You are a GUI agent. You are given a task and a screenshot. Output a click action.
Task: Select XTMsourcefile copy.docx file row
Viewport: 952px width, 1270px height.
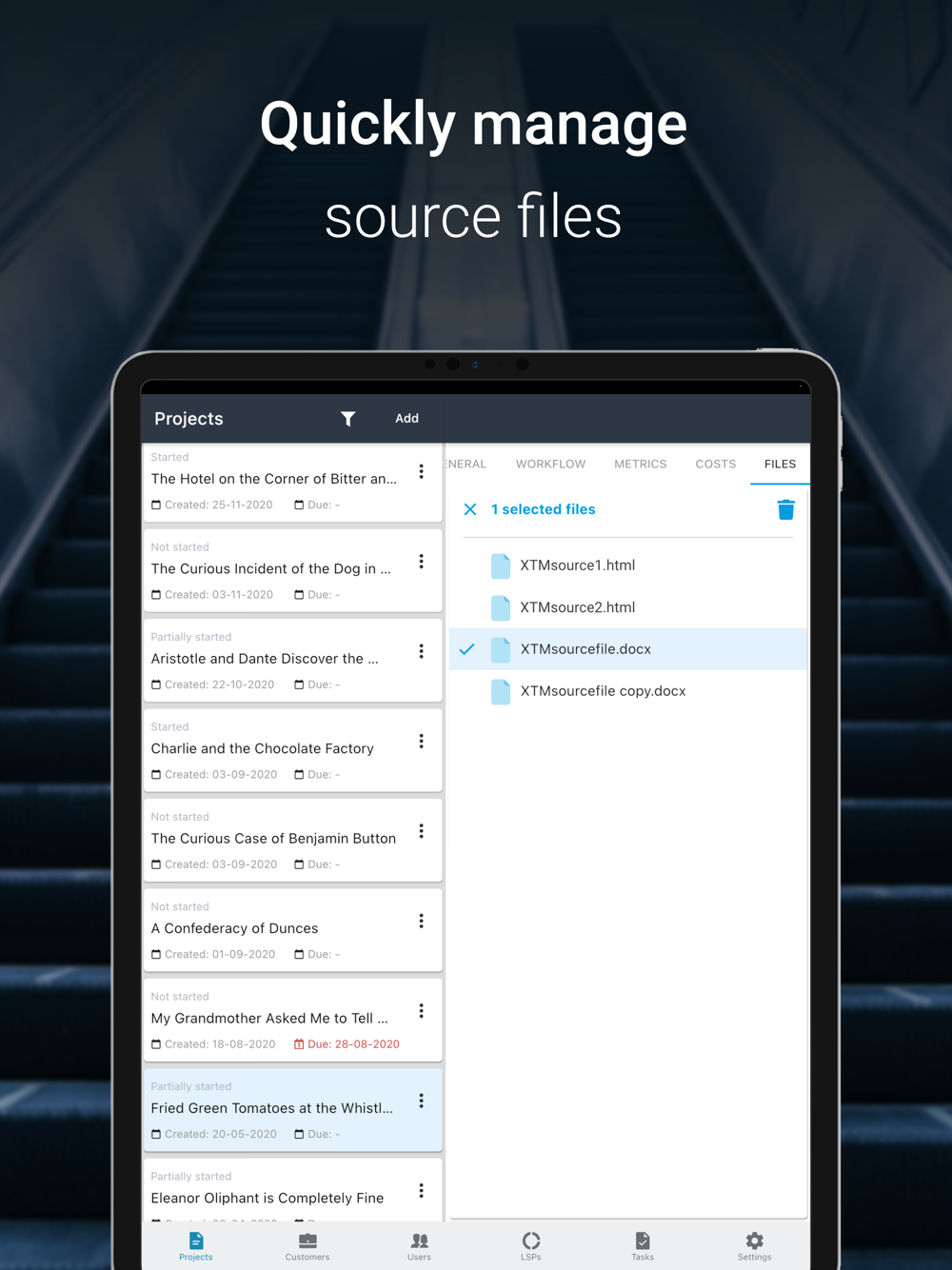tap(628, 691)
